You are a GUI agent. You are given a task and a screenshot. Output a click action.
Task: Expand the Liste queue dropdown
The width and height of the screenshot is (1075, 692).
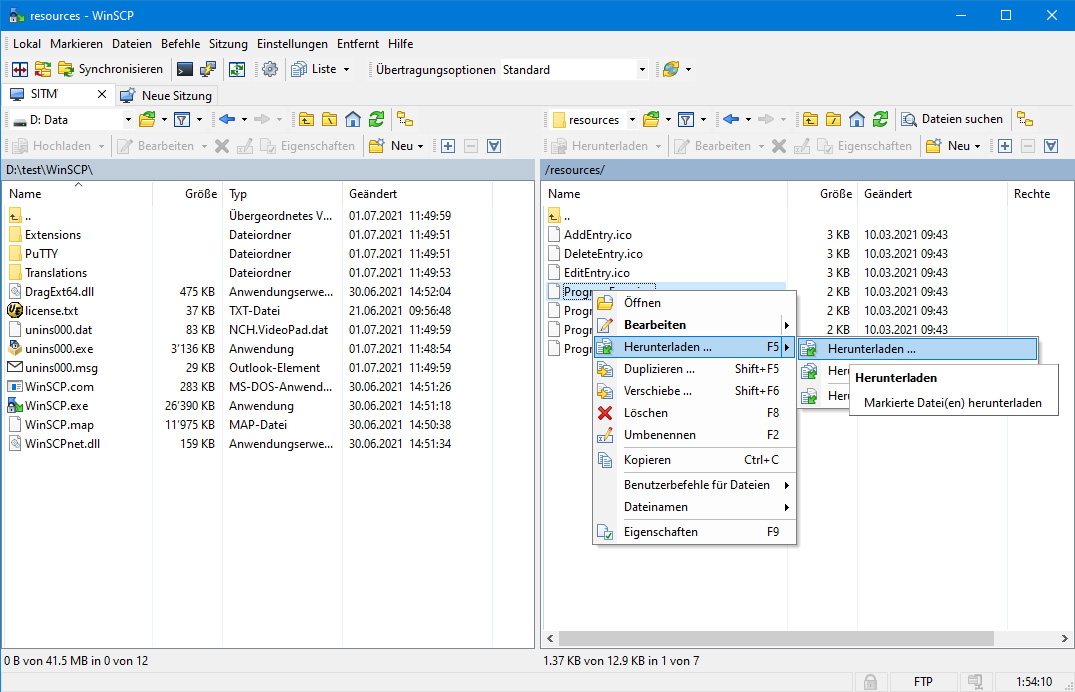(346, 69)
